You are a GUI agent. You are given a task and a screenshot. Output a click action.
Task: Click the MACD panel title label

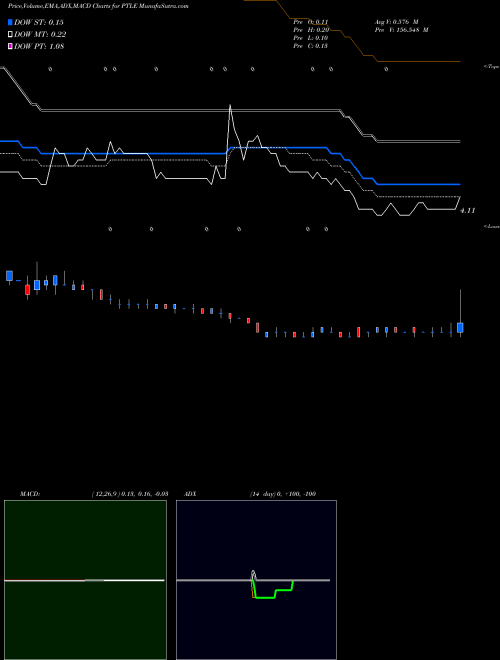[x=30, y=494]
